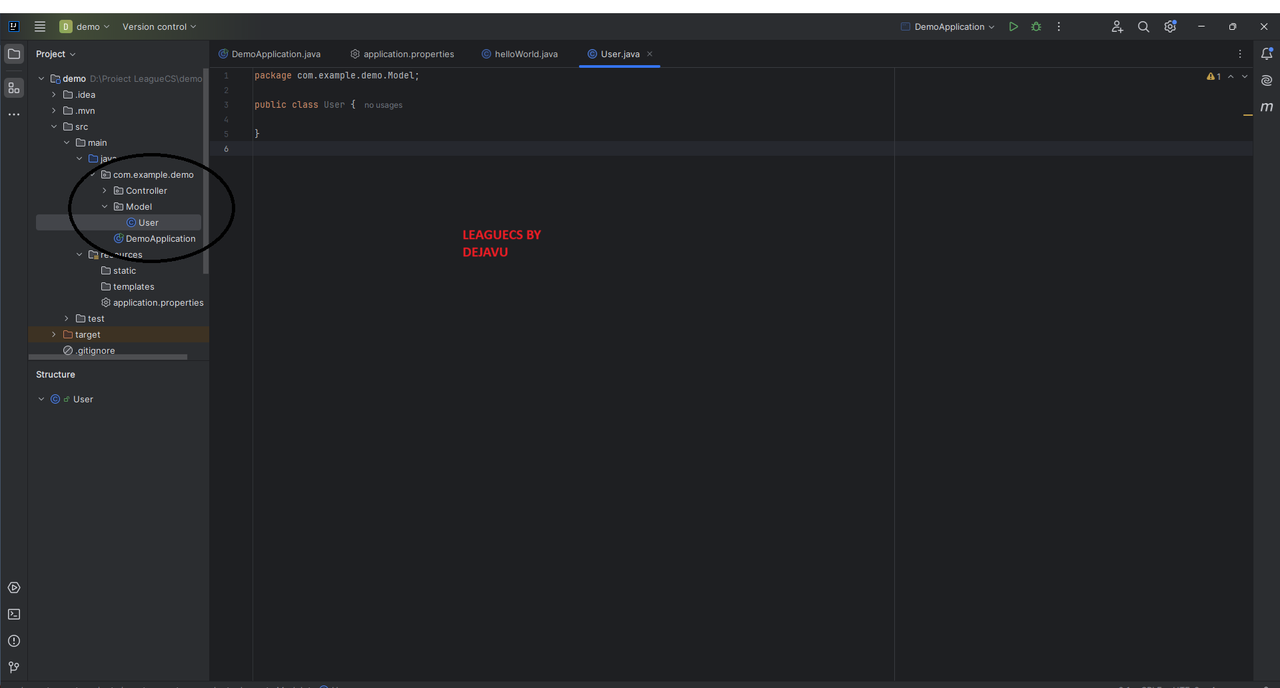Select com.example.demo package
Image resolution: width=1280 pixels, height=688 pixels.
tap(147, 175)
